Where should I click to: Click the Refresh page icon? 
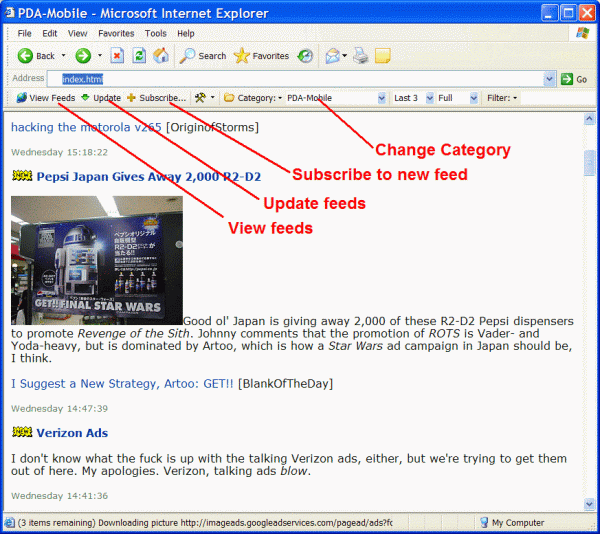(139, 56)
